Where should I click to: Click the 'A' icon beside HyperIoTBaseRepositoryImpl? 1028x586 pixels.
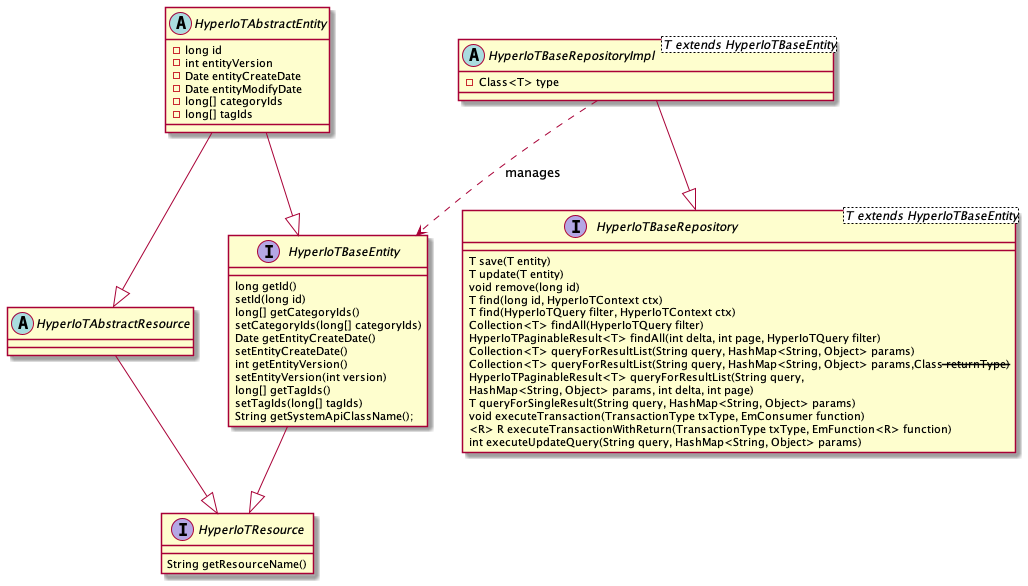(473, 57)
